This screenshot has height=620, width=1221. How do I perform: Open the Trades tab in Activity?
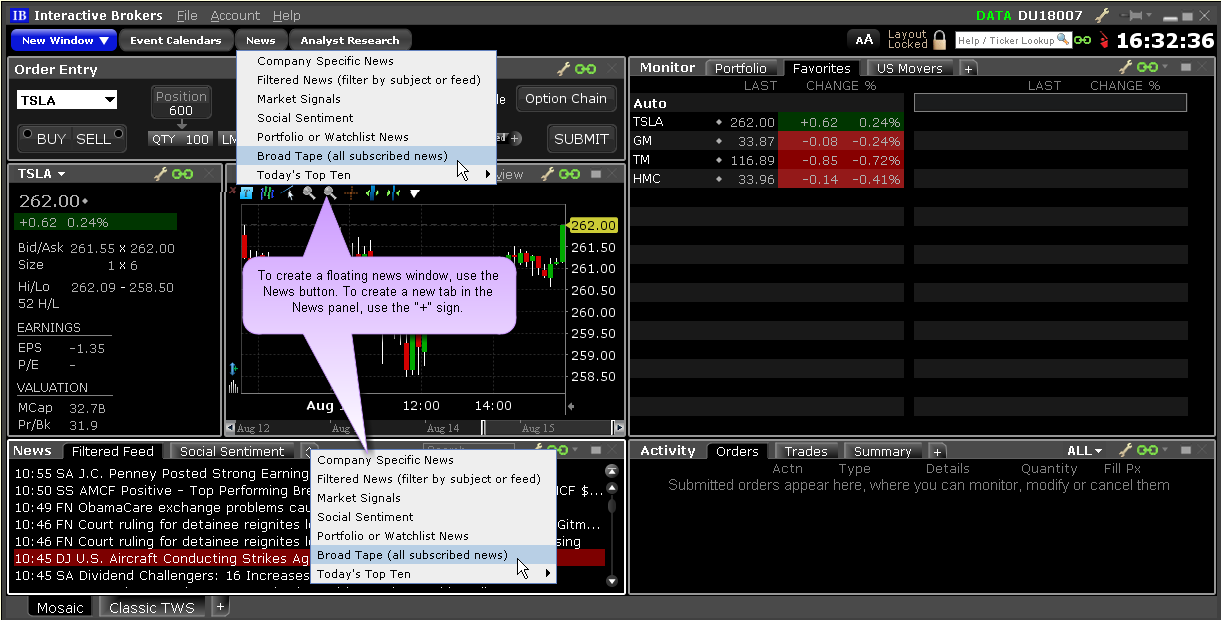coord(805,452)
